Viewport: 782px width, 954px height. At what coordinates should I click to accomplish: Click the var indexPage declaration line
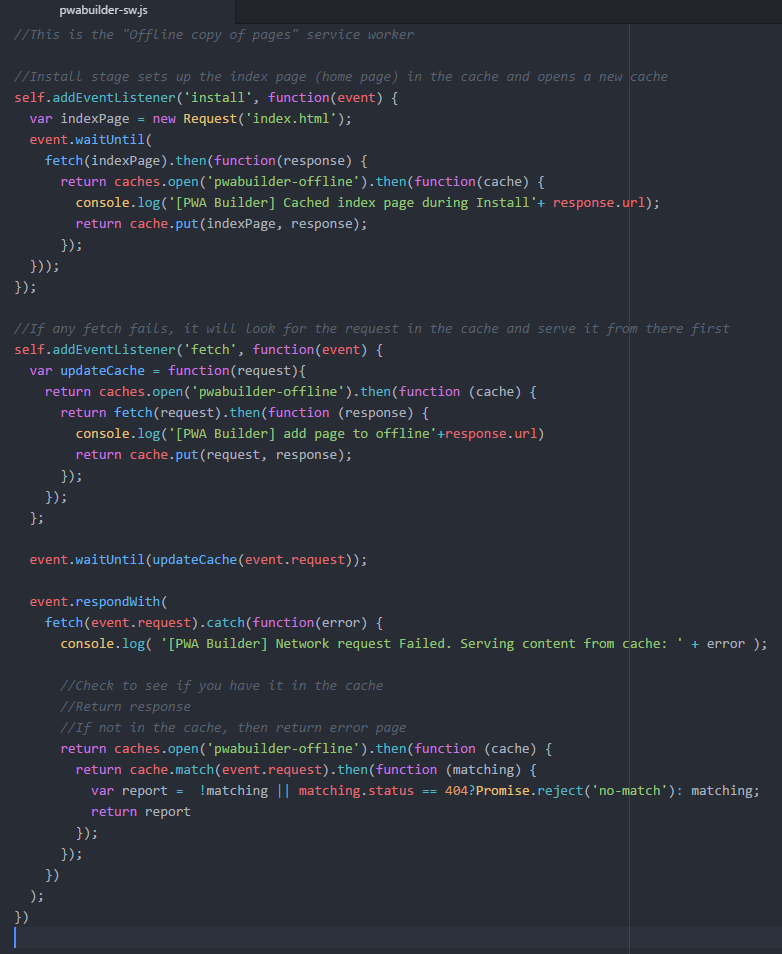(x=190, y=119)
